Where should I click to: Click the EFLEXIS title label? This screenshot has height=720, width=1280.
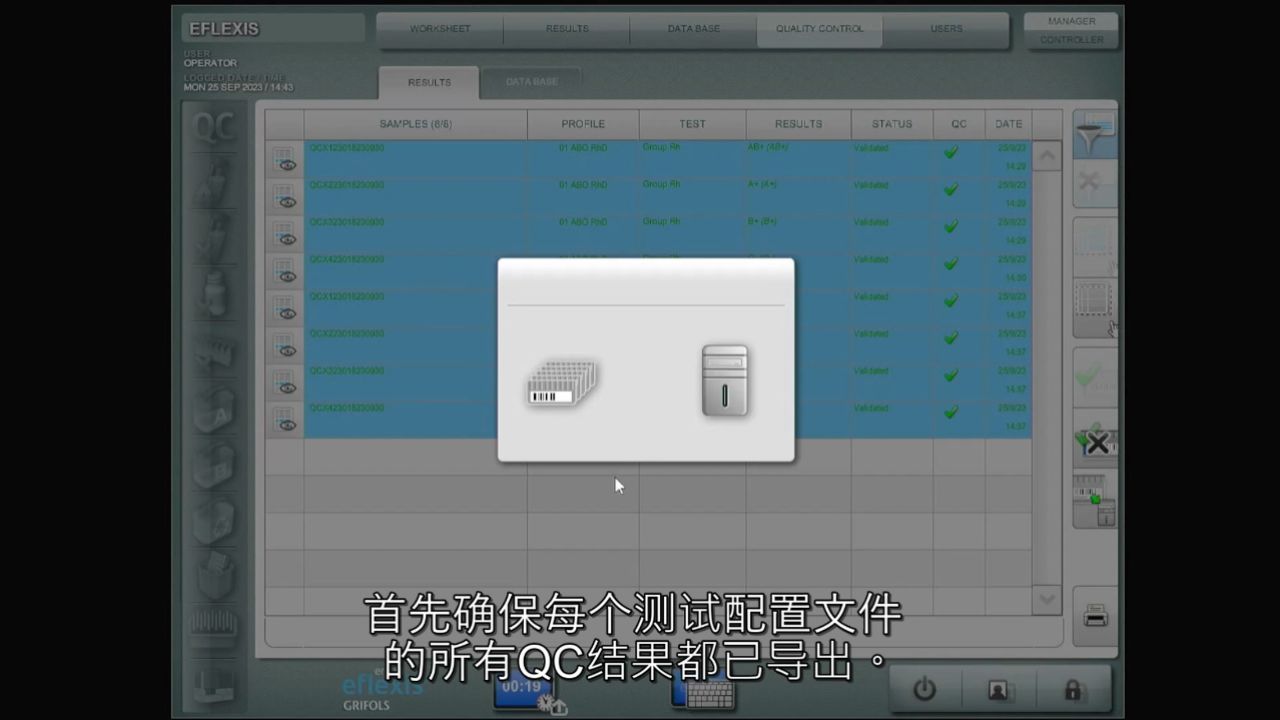click(224, 29)
